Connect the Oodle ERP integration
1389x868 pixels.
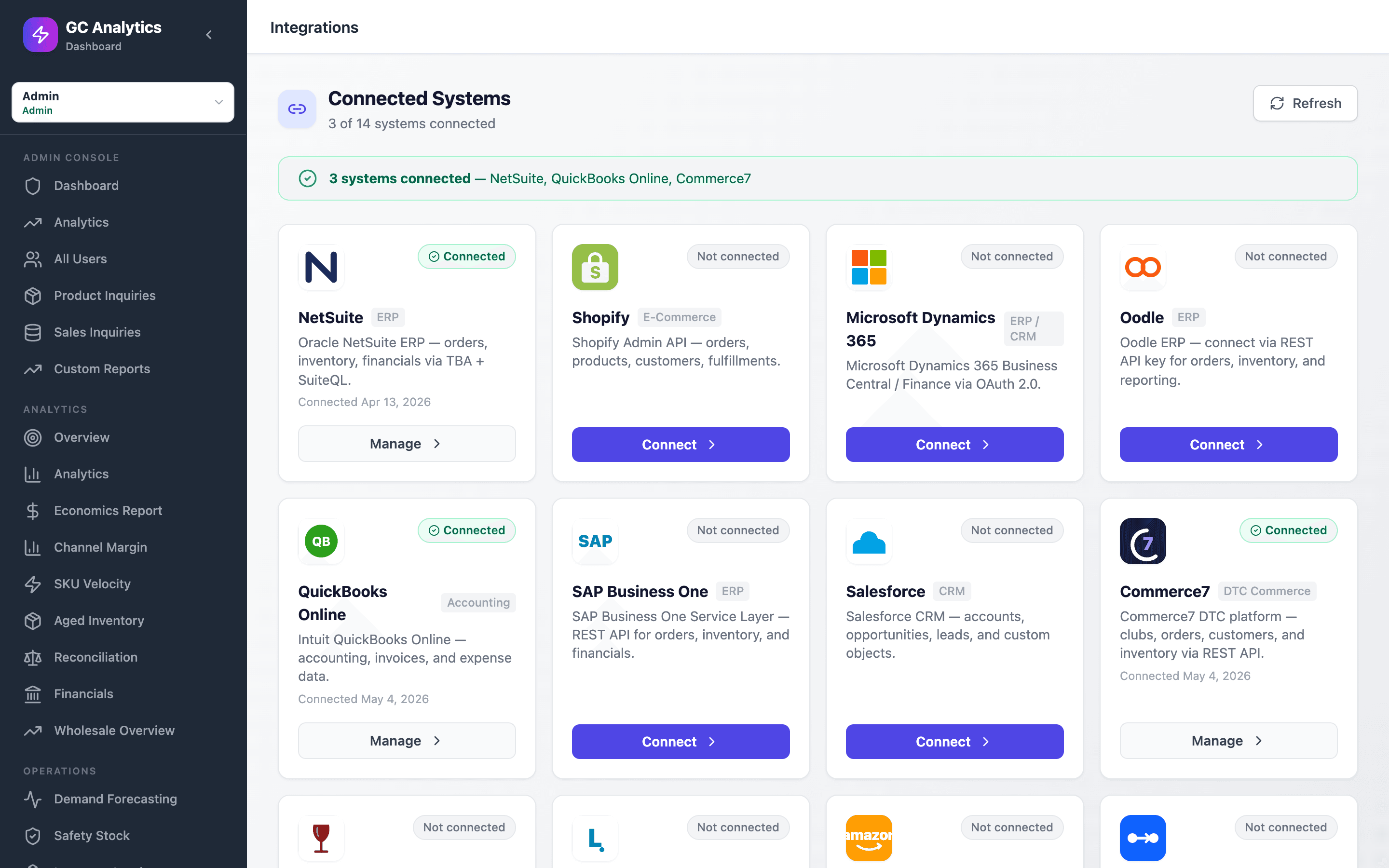point(1228,444)
